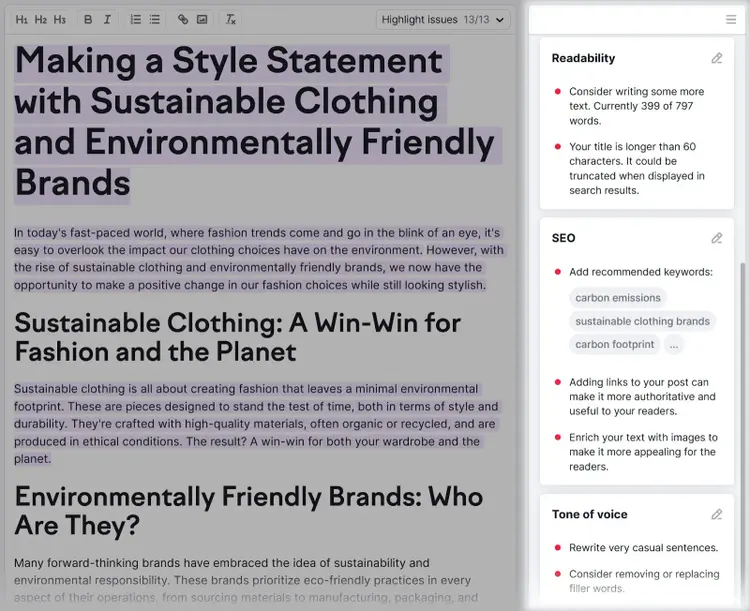
Task: Apply Heading 1 format
Action: [x=22, y=20]
